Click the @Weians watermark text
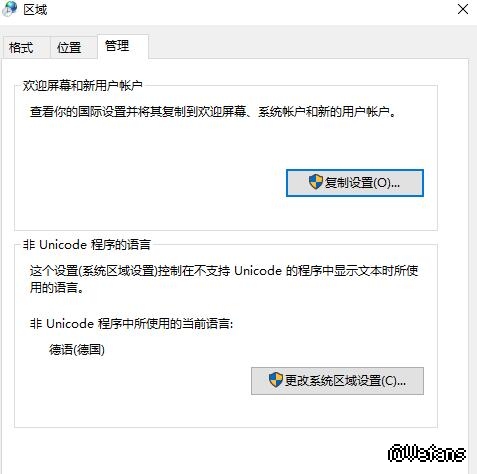 pyautogui.click(x=427, y=453)
